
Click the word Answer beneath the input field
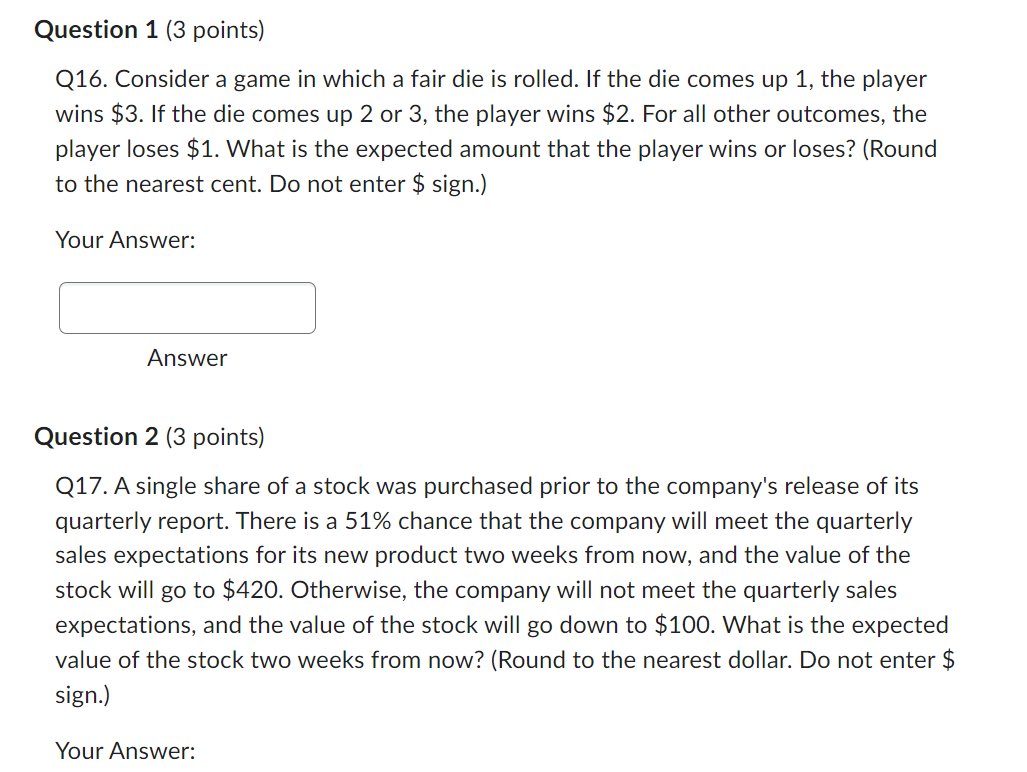[x=186, y=358]
